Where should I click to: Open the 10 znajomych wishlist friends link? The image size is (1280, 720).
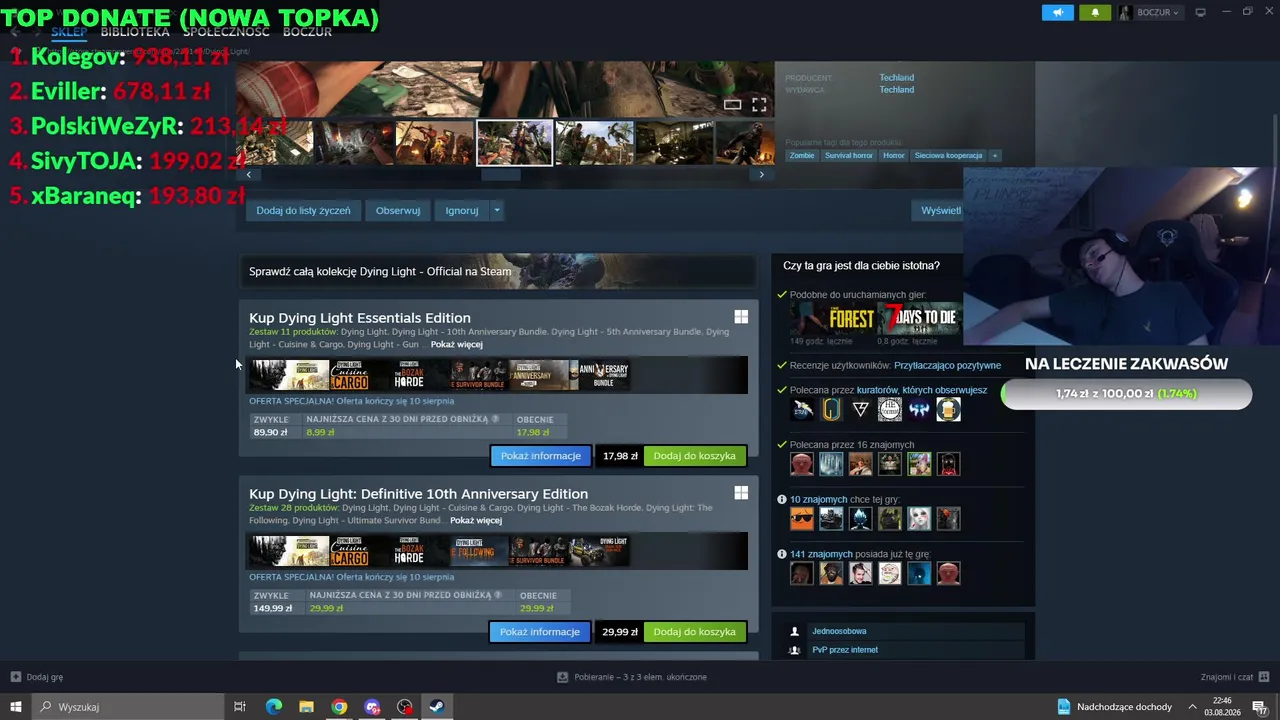818,499
